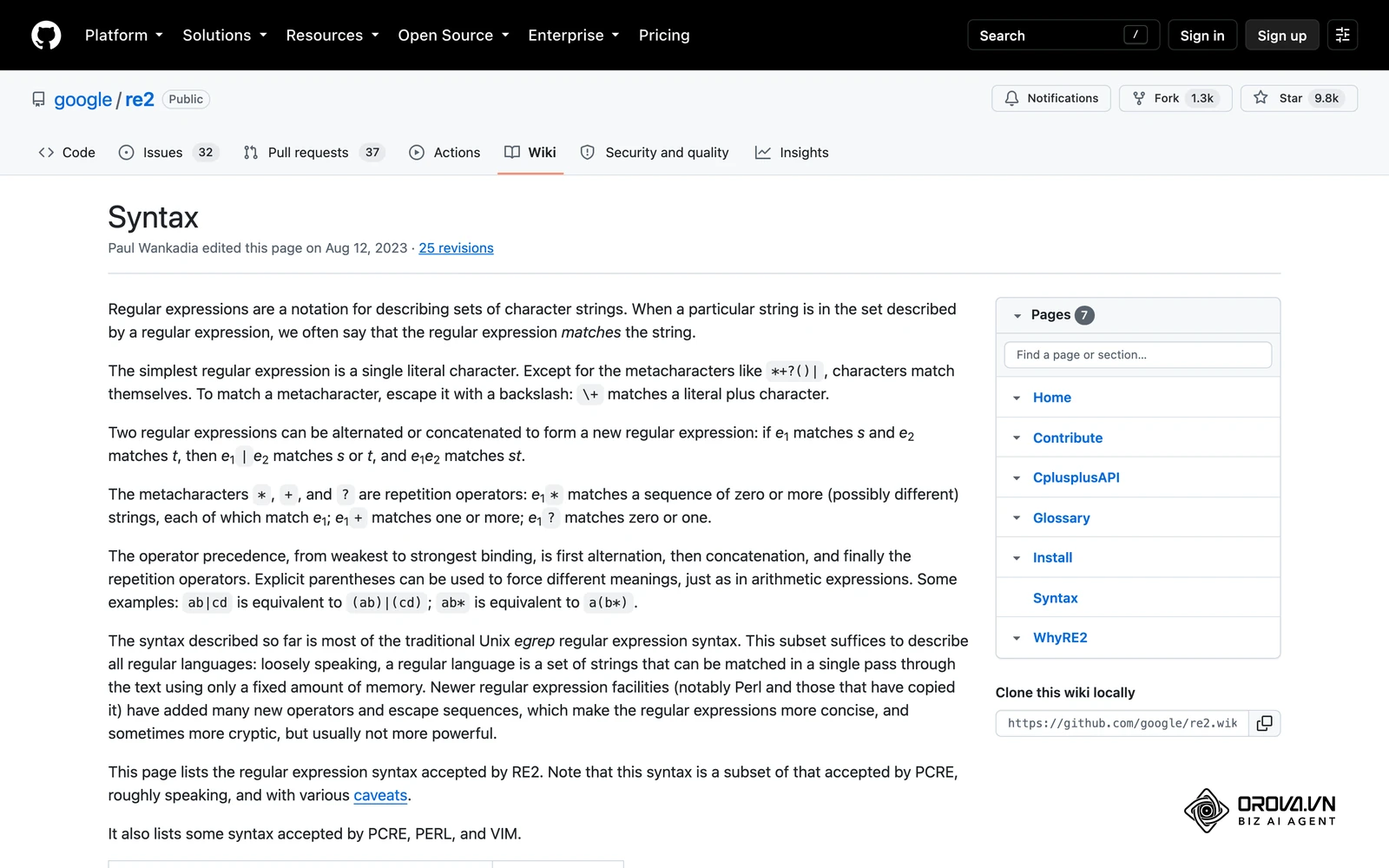This screenshot has width=1389, height=868.
Task: Click the Issues circle icon
Action: [126, 153]
